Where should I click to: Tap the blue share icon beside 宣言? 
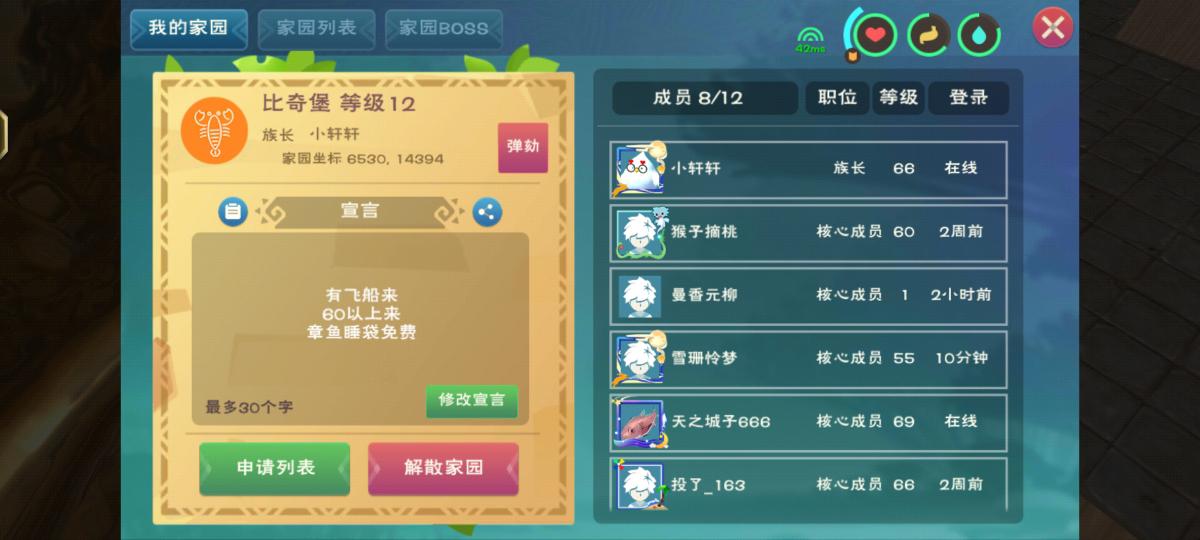point(487,212)
